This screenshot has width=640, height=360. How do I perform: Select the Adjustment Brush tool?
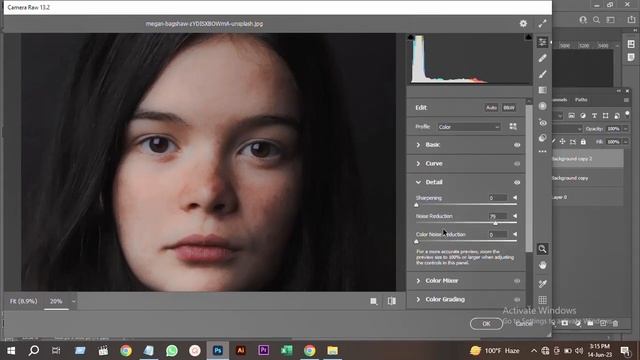tap(542, 74)
